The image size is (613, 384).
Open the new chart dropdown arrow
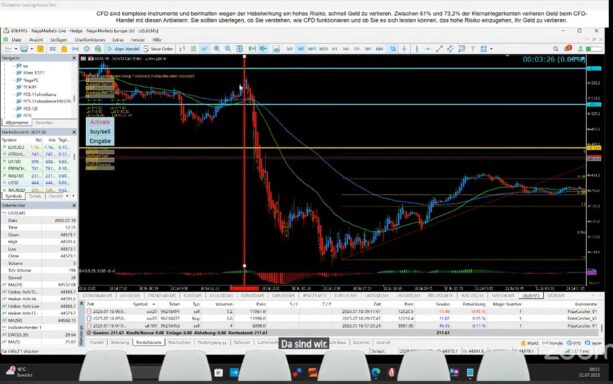(16, 49)
